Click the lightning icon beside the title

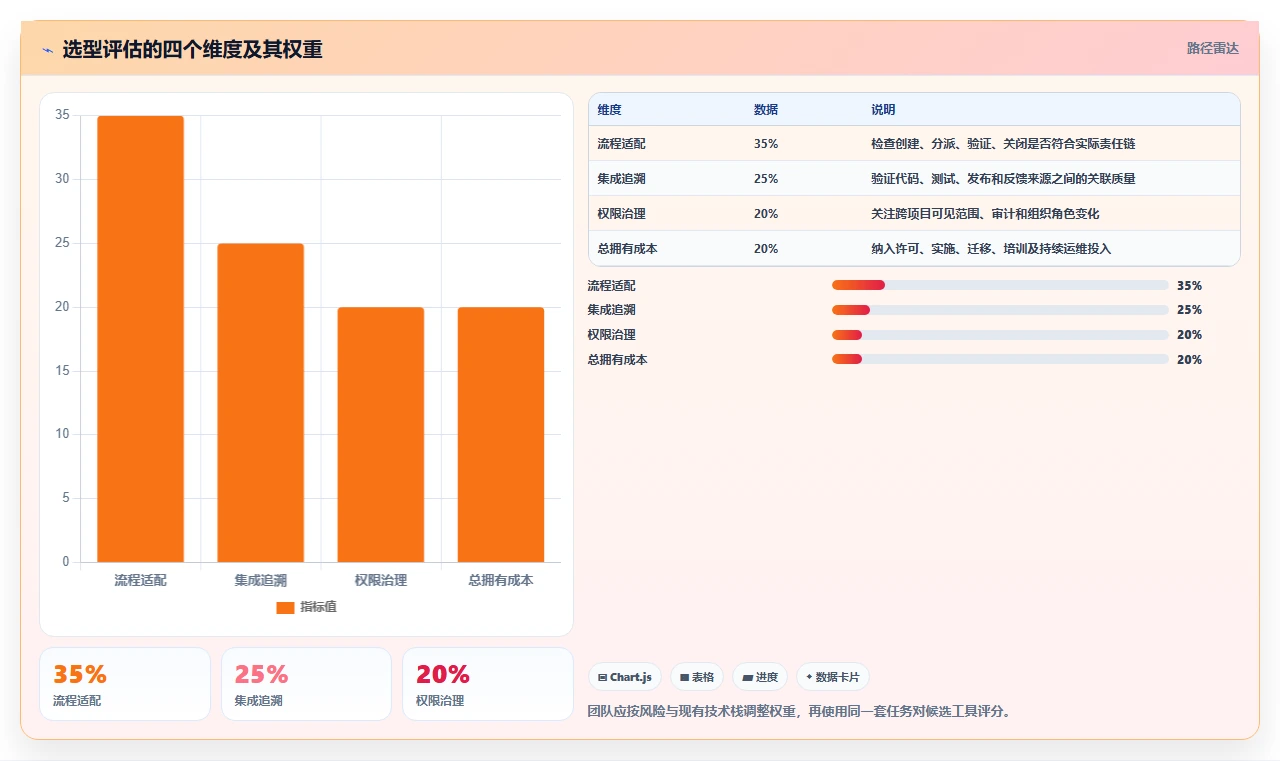point(47,50)
